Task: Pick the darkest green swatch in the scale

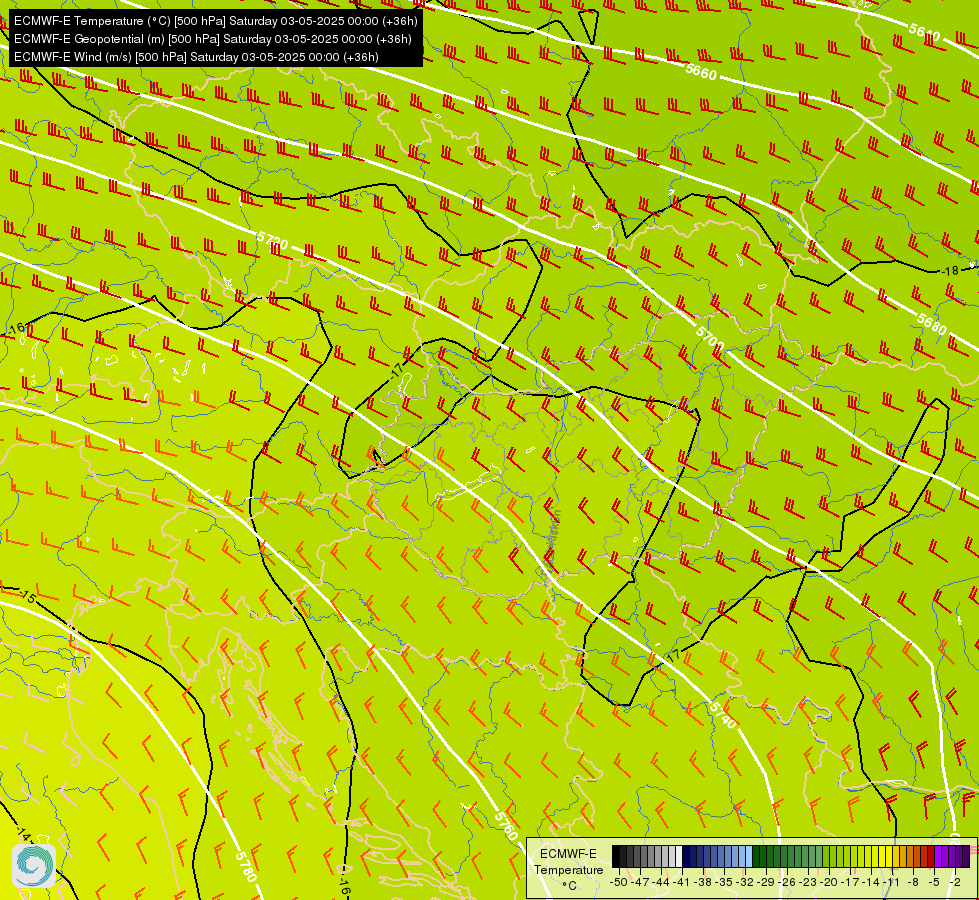Action: coord(756,856)
